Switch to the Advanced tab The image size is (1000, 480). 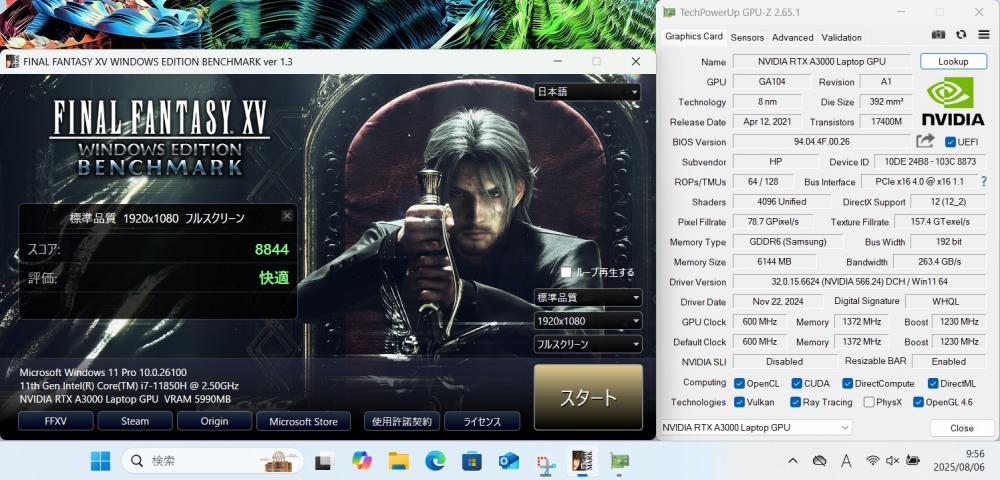[792, 37]
